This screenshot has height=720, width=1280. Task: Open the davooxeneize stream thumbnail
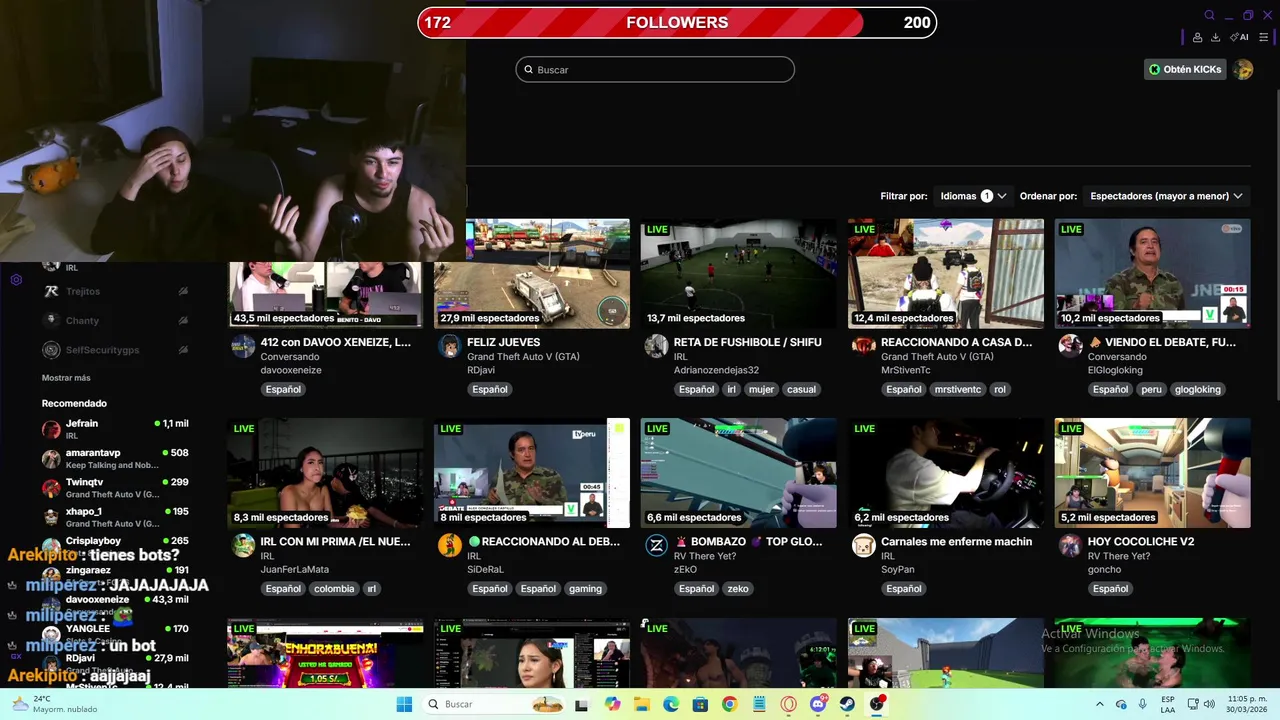[x=325, y=294]
